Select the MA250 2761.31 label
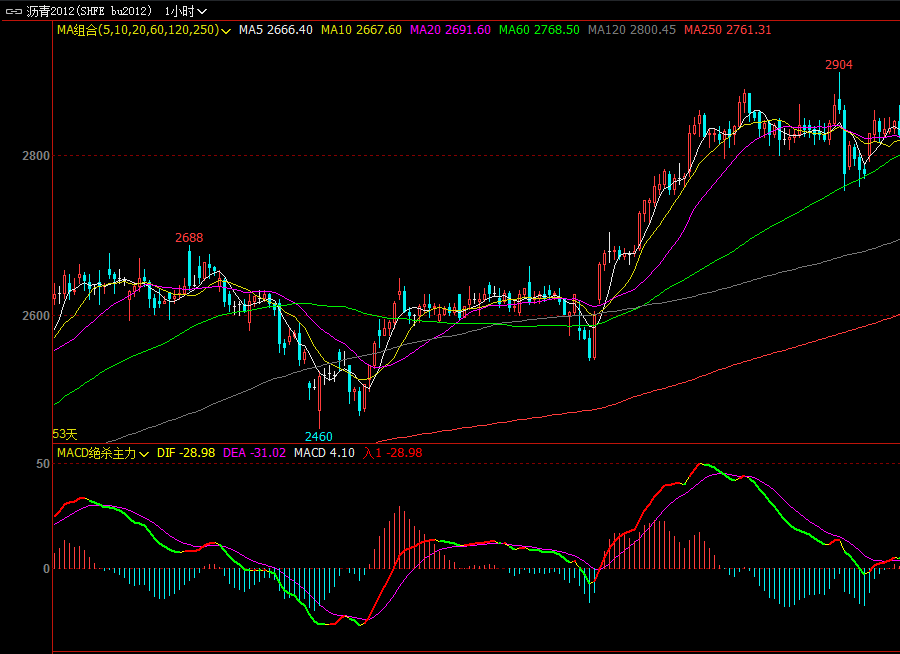This screenshot has height=654, width=900. coord(728,30)
